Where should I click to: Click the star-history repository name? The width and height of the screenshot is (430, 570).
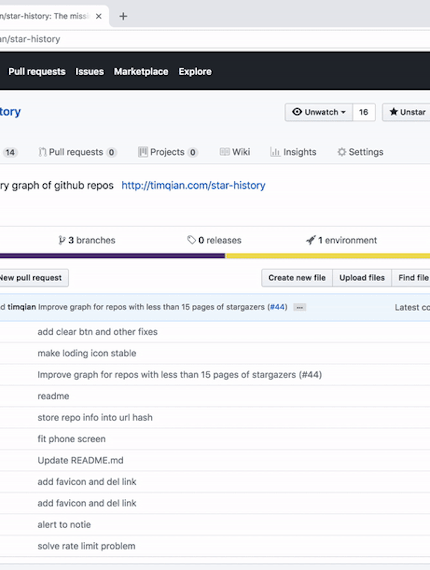10,112
